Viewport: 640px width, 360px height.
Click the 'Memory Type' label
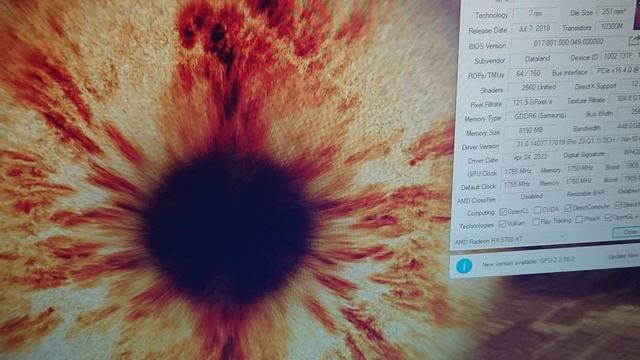(482, 119)
